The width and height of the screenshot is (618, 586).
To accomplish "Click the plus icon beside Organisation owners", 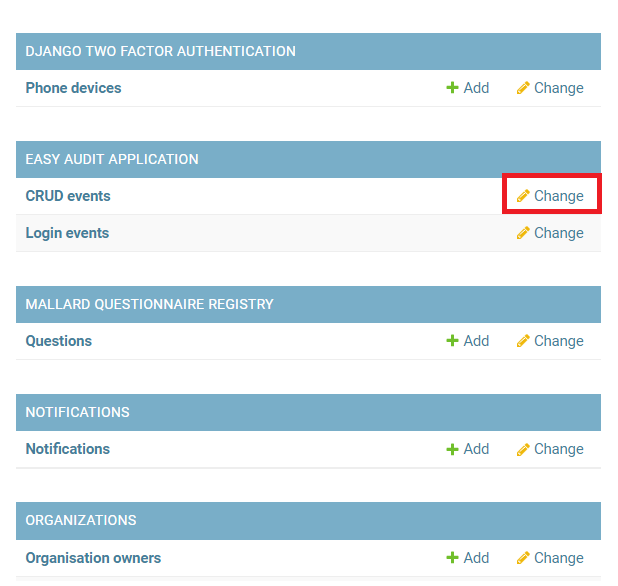I will coord(452,558).
